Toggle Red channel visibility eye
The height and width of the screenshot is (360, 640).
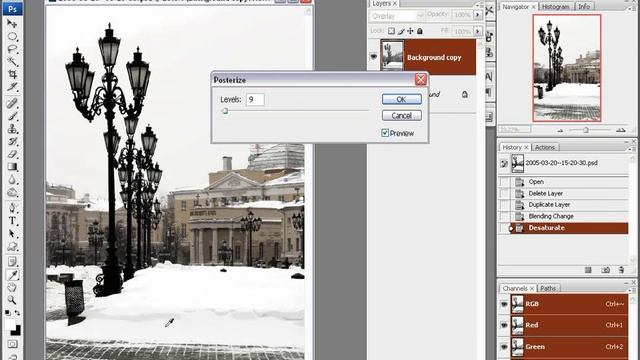click(504, 325)
